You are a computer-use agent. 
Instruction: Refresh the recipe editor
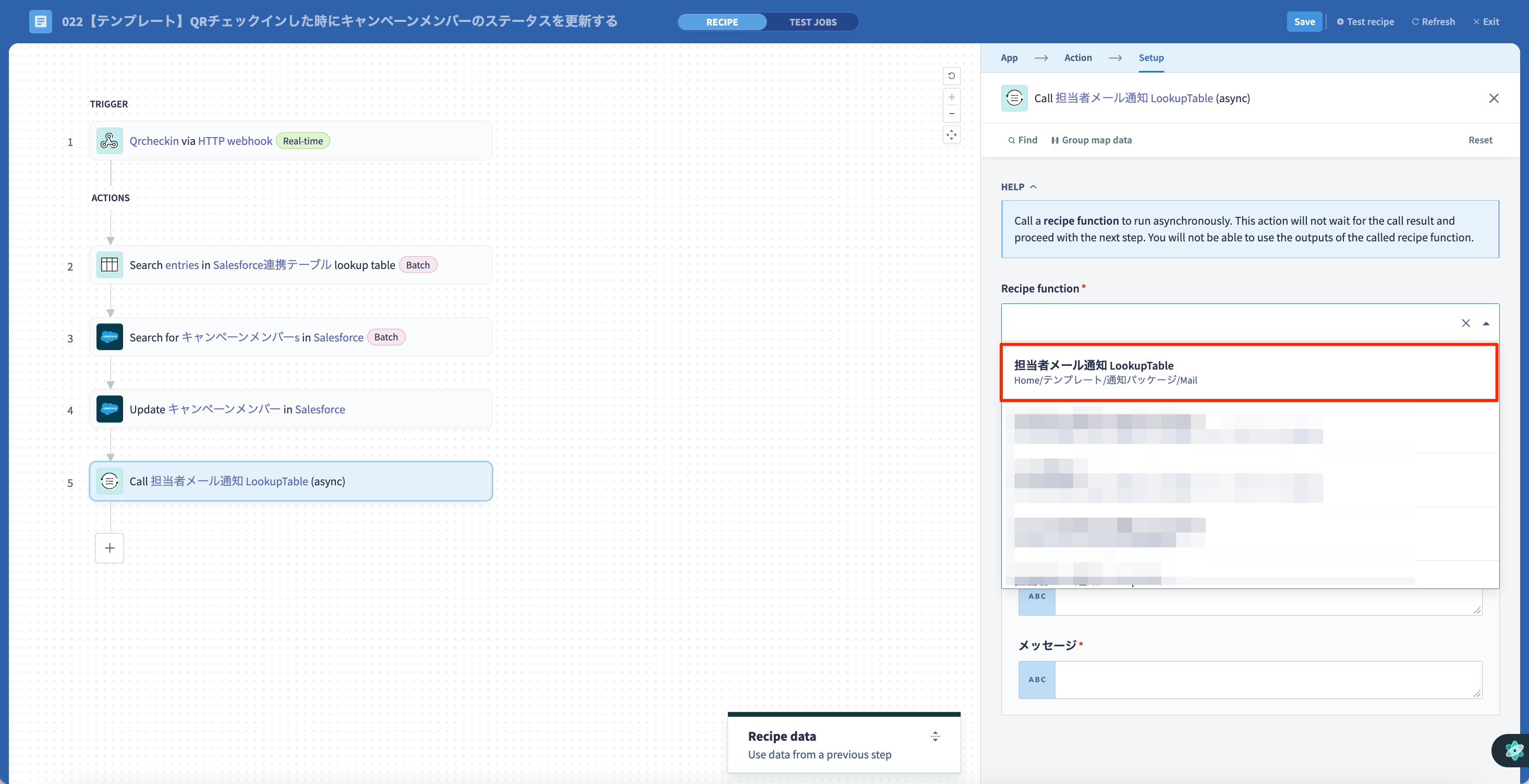(1433, 21)
